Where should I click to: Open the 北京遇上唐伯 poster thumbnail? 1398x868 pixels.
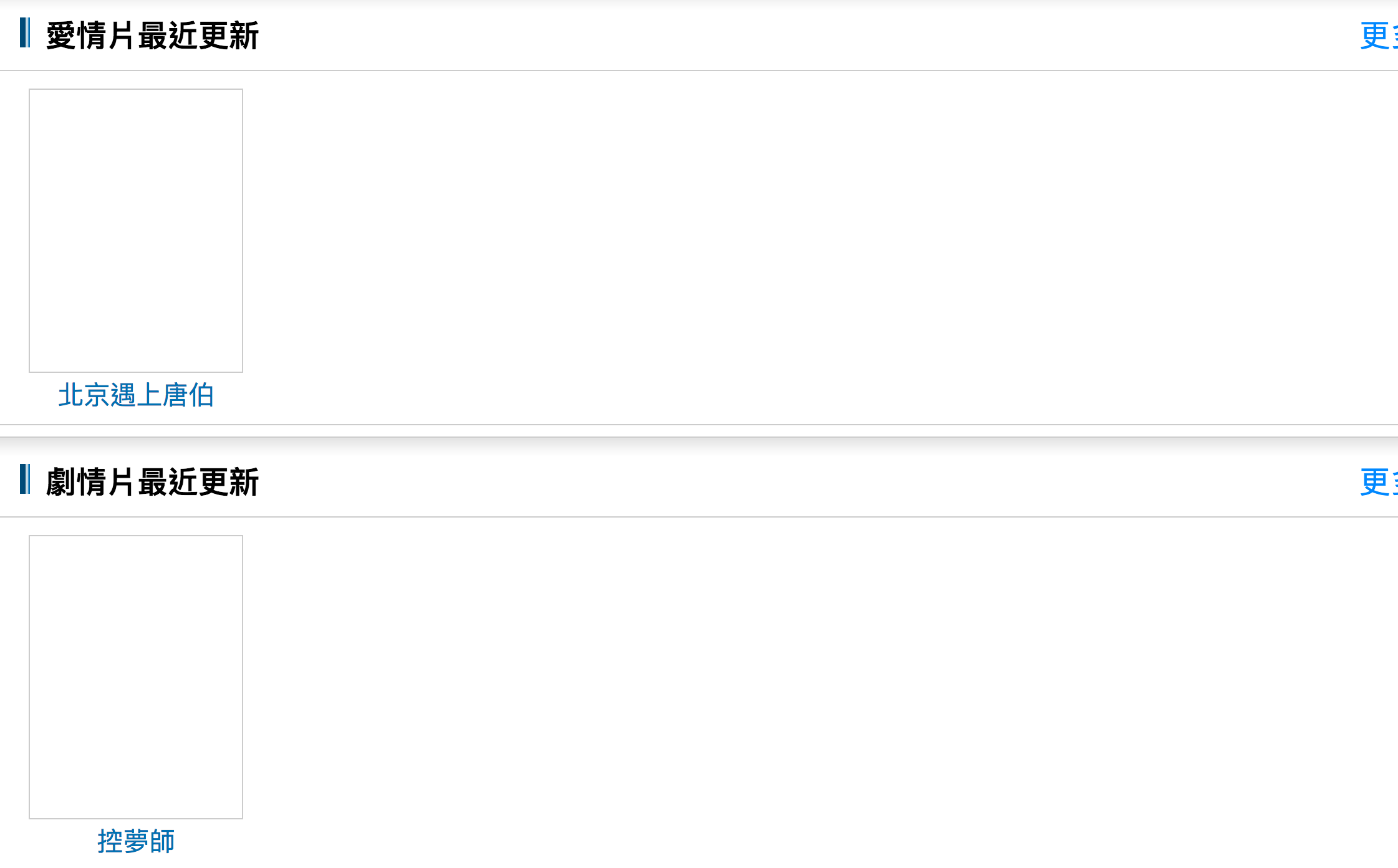pos(136,231)
